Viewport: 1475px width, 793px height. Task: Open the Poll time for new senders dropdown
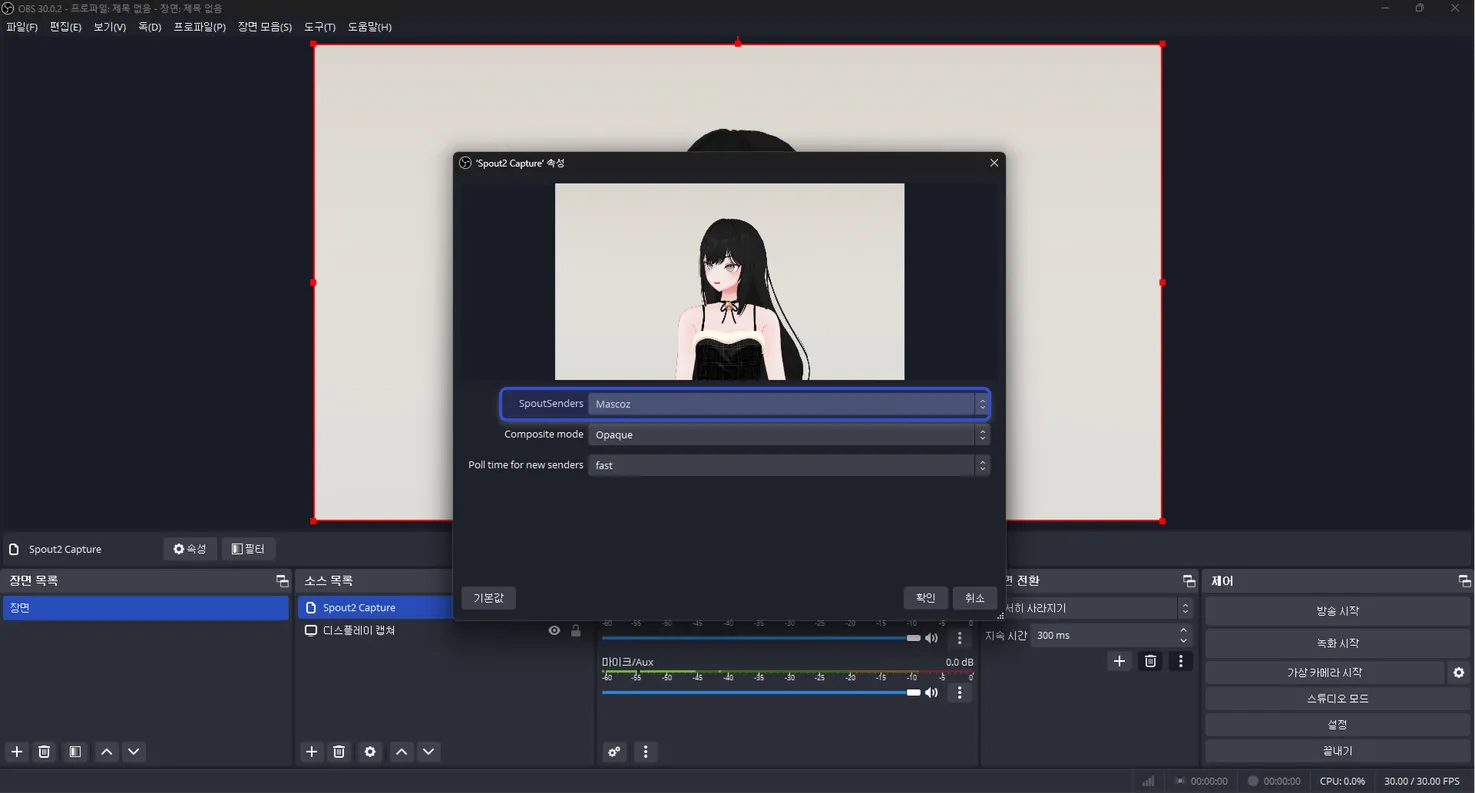point(788,466)
